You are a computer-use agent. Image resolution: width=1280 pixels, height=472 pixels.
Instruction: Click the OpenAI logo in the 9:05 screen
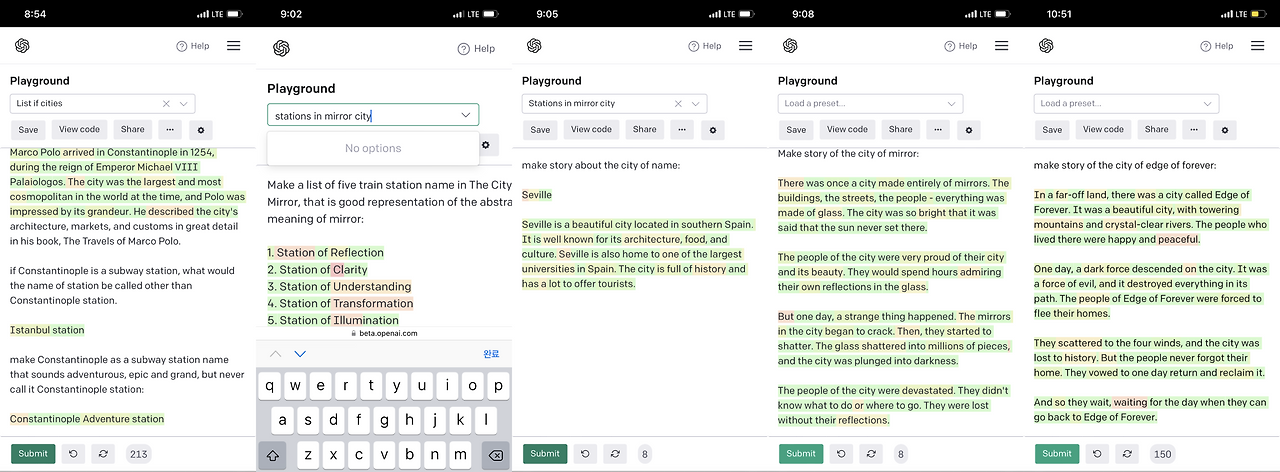[x=534, y=46]
